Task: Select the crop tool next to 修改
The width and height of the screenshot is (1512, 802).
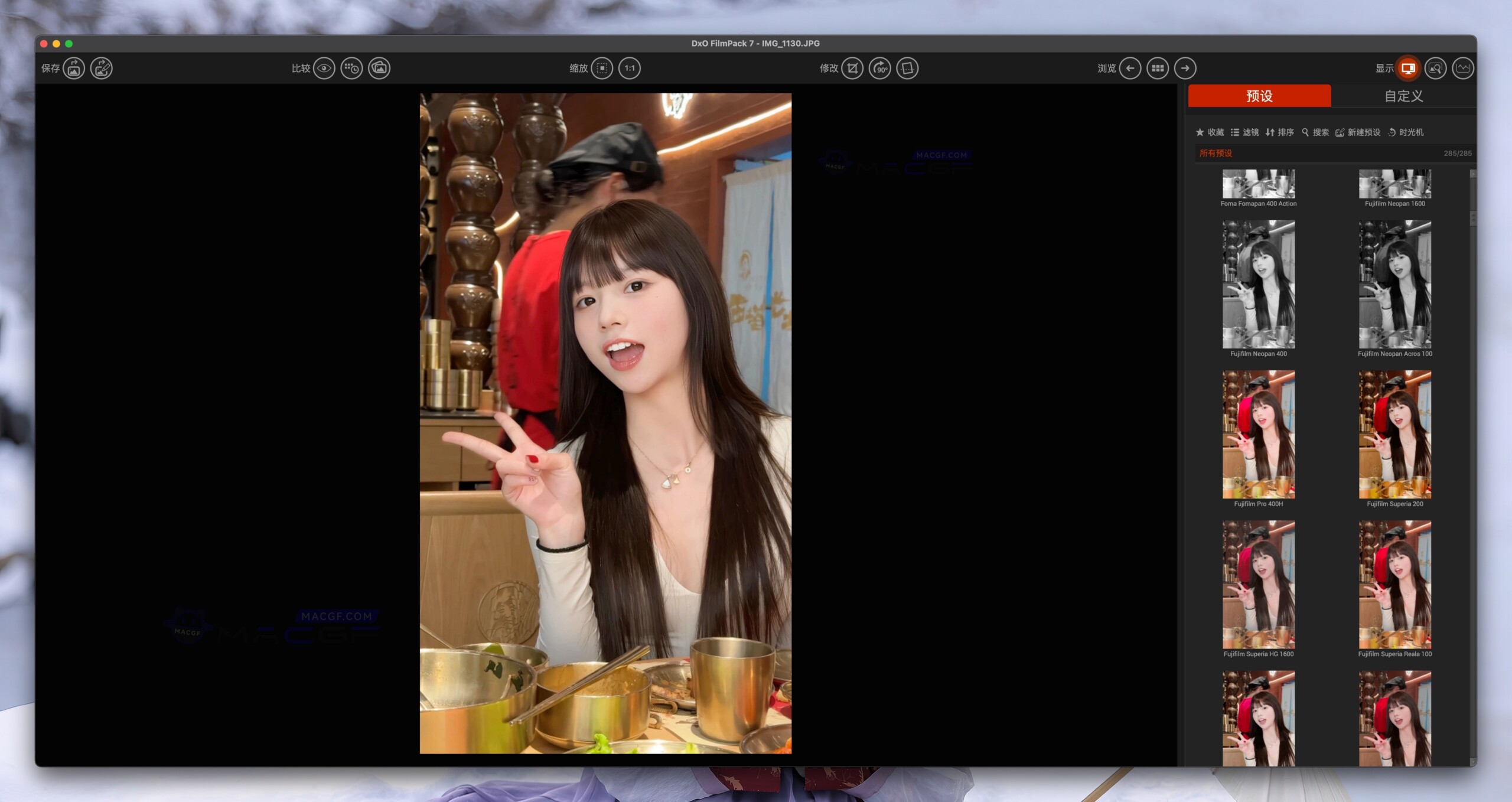Action: click(852, 68)
